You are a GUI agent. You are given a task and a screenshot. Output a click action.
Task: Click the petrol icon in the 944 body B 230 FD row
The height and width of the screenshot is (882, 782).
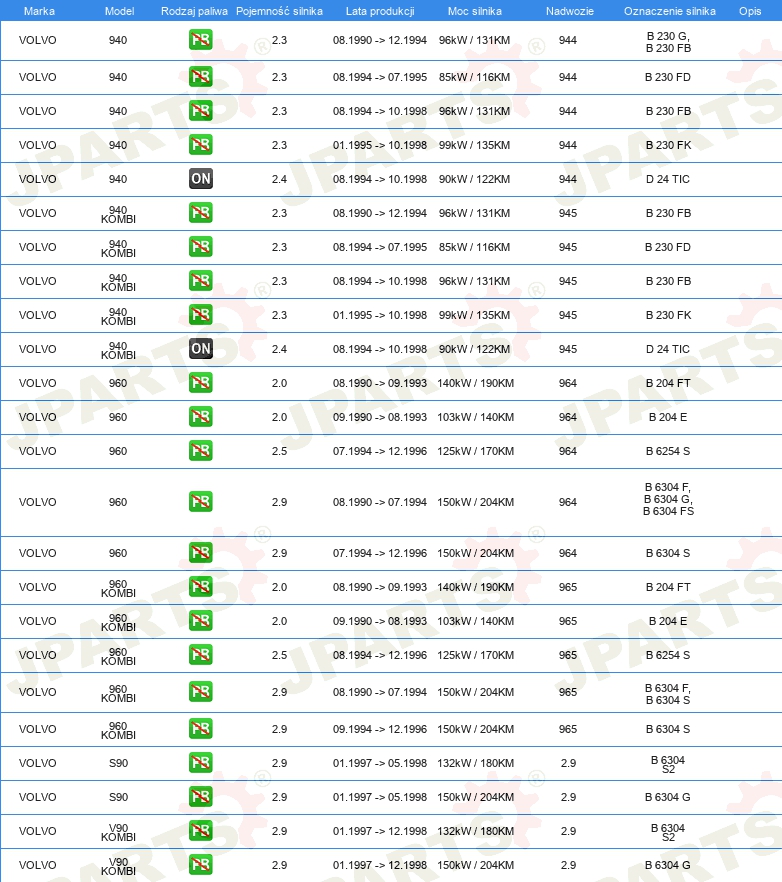201,77
